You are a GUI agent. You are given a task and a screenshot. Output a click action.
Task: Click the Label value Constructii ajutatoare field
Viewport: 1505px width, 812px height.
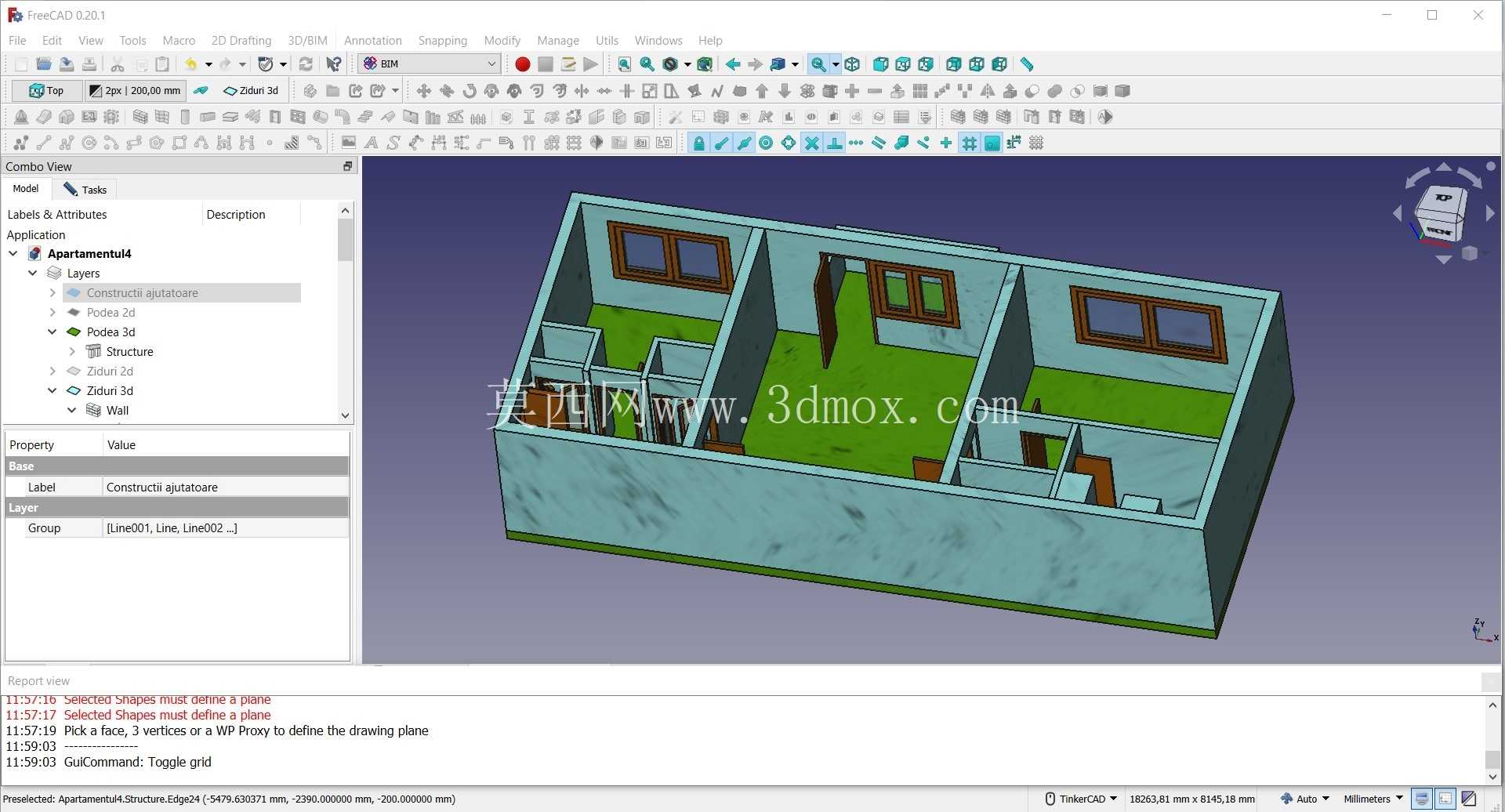[226, 487]
